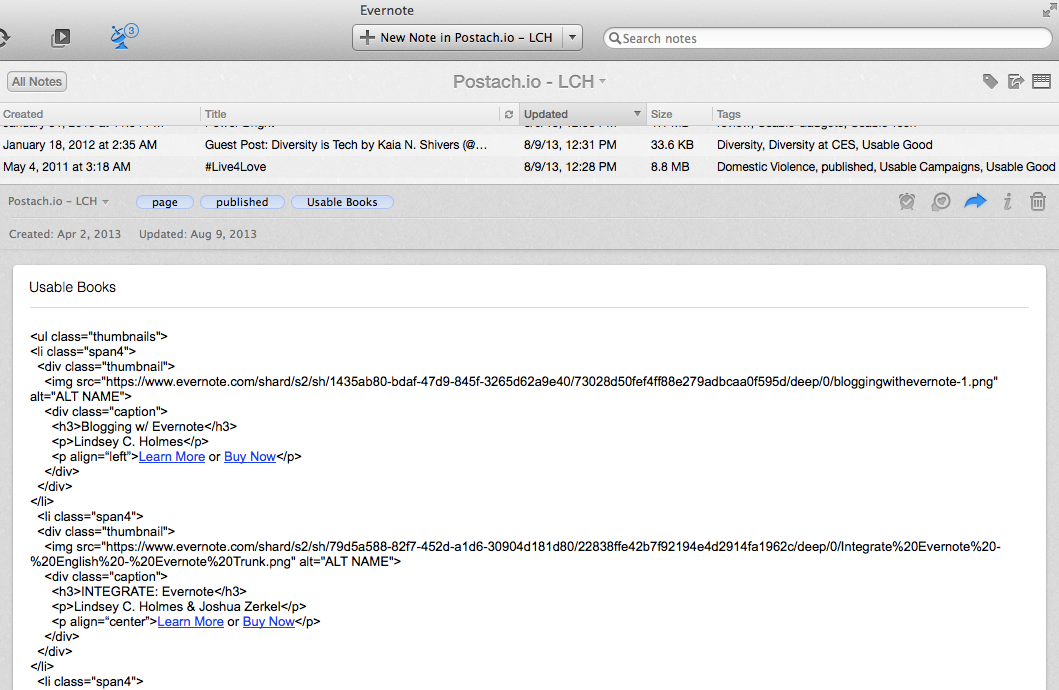Click the blue share arrow icon
Viewport: 1059px width, 690px height.
975,202
